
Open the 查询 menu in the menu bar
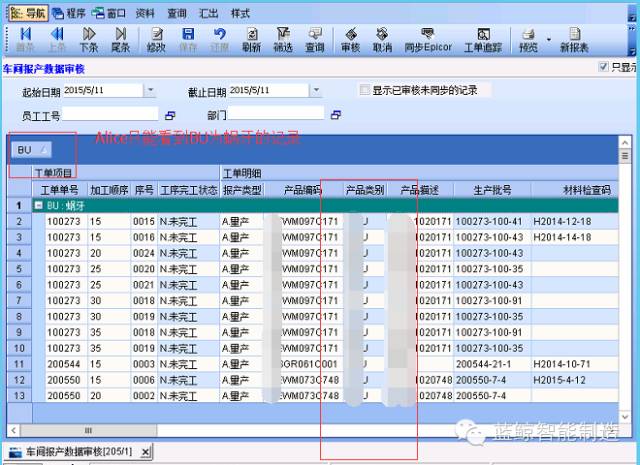pyautogui.click(x=177, y=13)
